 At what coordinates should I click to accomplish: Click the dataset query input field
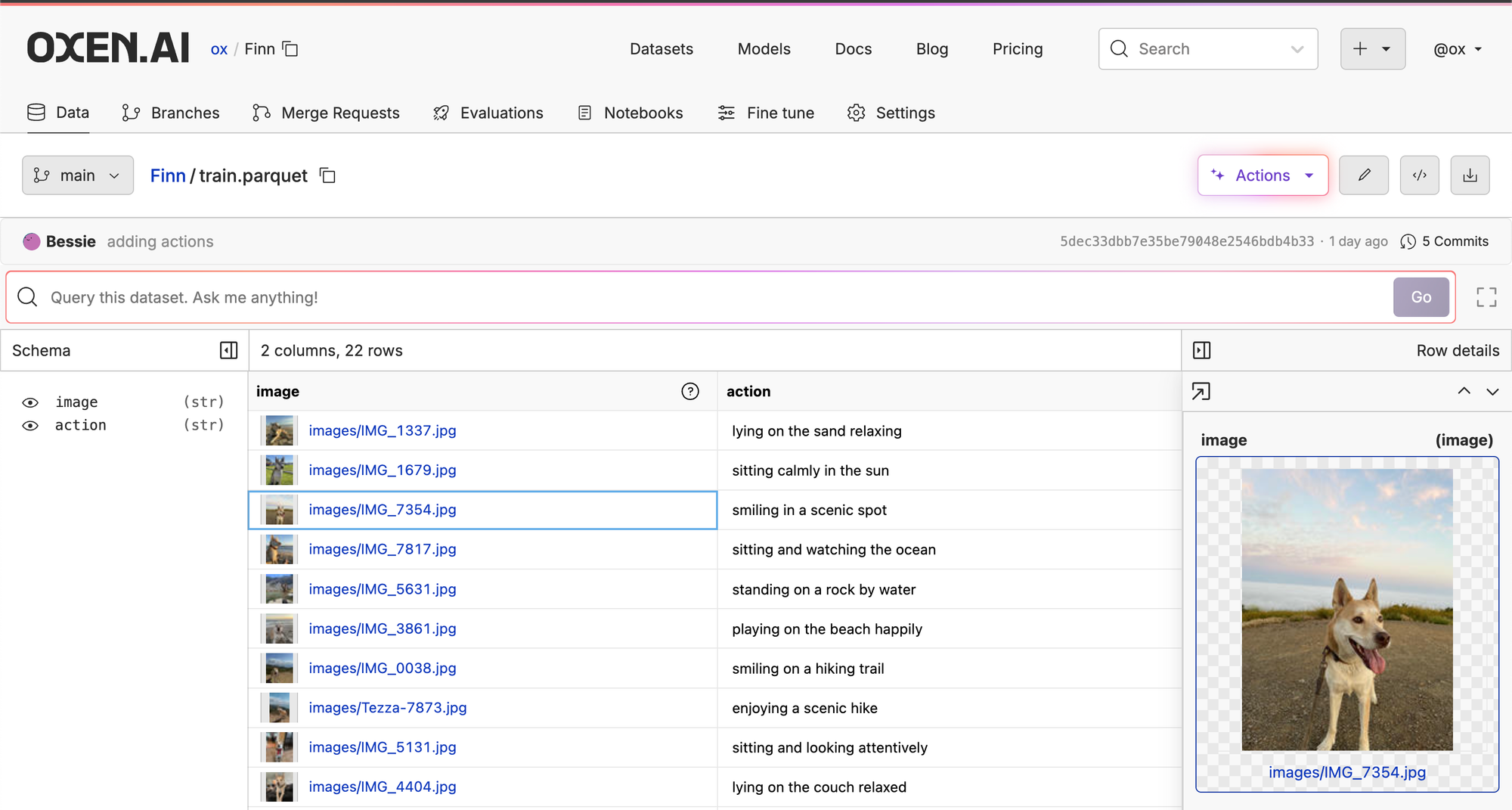click(x=699, y=297)
